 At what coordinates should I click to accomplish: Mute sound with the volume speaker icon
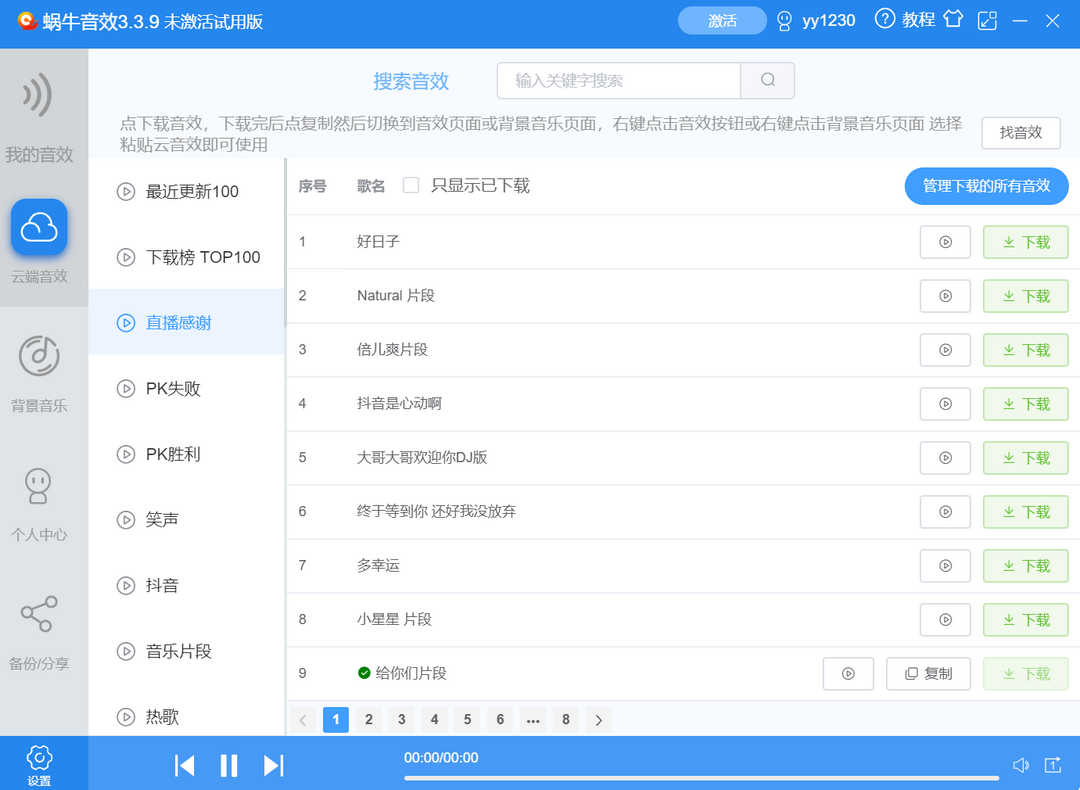tap(1021, 765)
